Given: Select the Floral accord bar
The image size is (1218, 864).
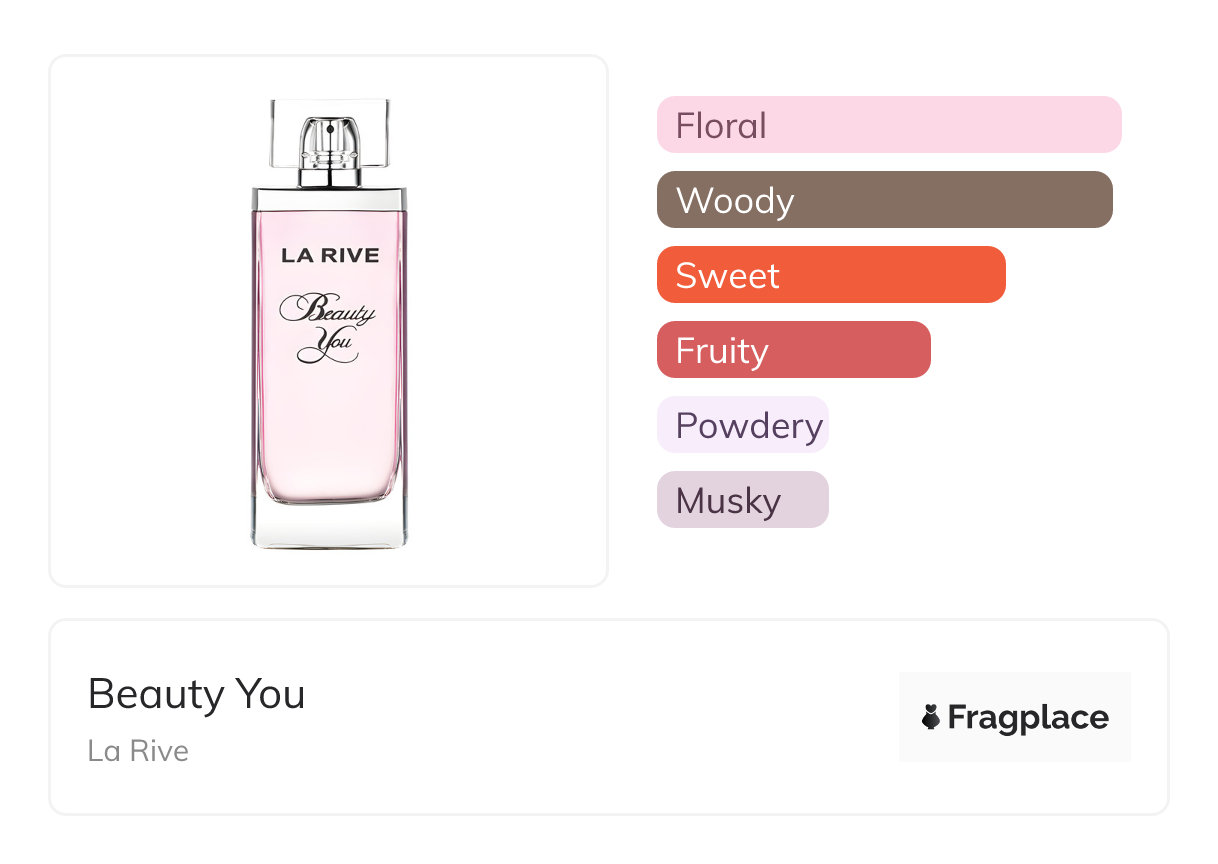Looking at the screenshot, I should pyautogui.click(x=888, y=125).
